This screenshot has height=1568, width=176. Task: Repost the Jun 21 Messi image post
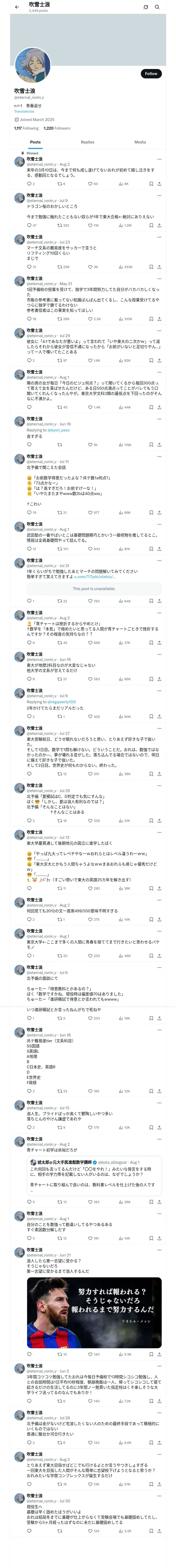[x=59, y=1354]
